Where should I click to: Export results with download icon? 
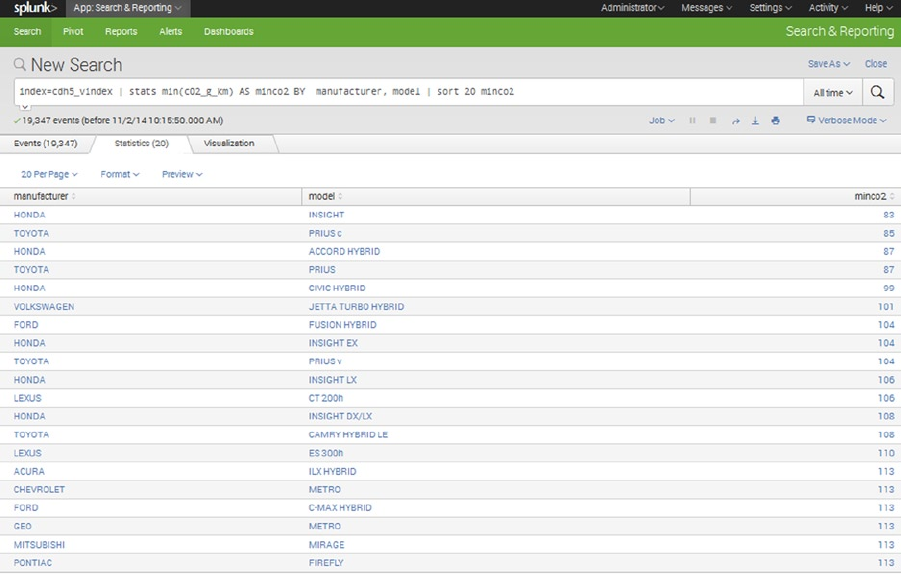pos(755,121)
